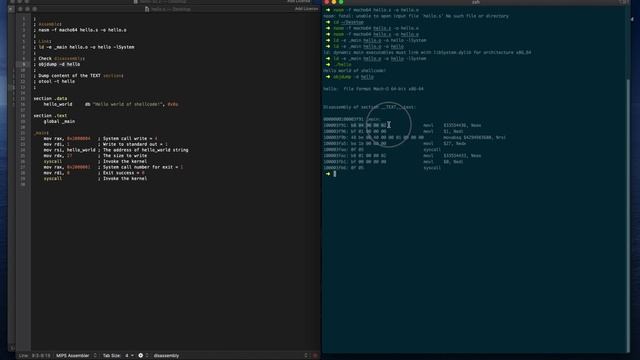The width and height of the screenshot is (640, 360).
Task: Click highlighted line number 9 in the gutter
Action: (x=23, y=64)
